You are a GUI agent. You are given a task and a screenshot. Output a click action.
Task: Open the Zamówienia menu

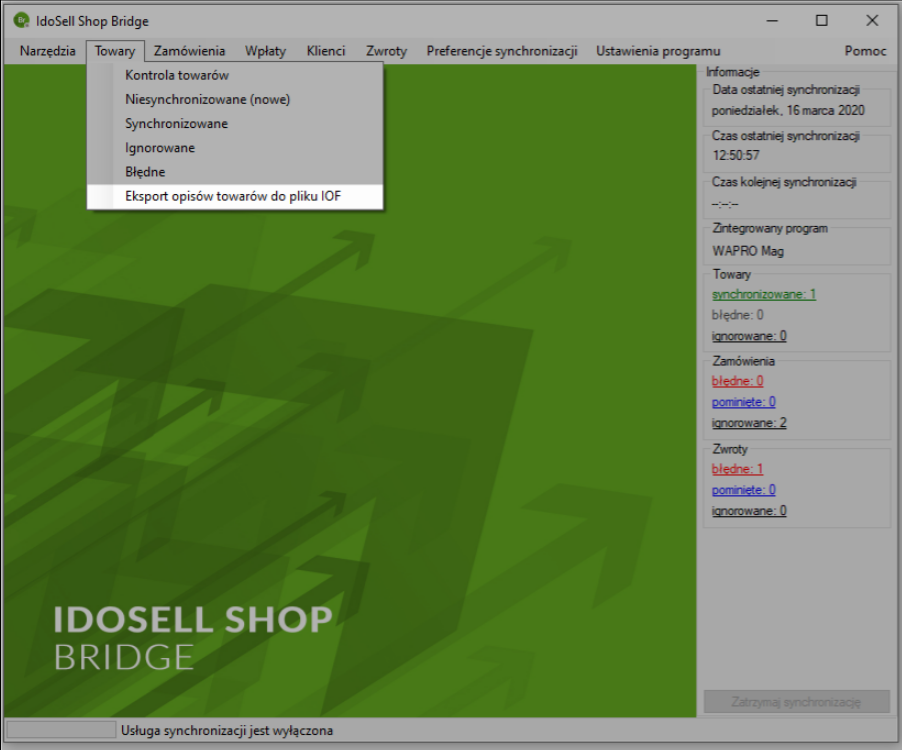point(189,51)
